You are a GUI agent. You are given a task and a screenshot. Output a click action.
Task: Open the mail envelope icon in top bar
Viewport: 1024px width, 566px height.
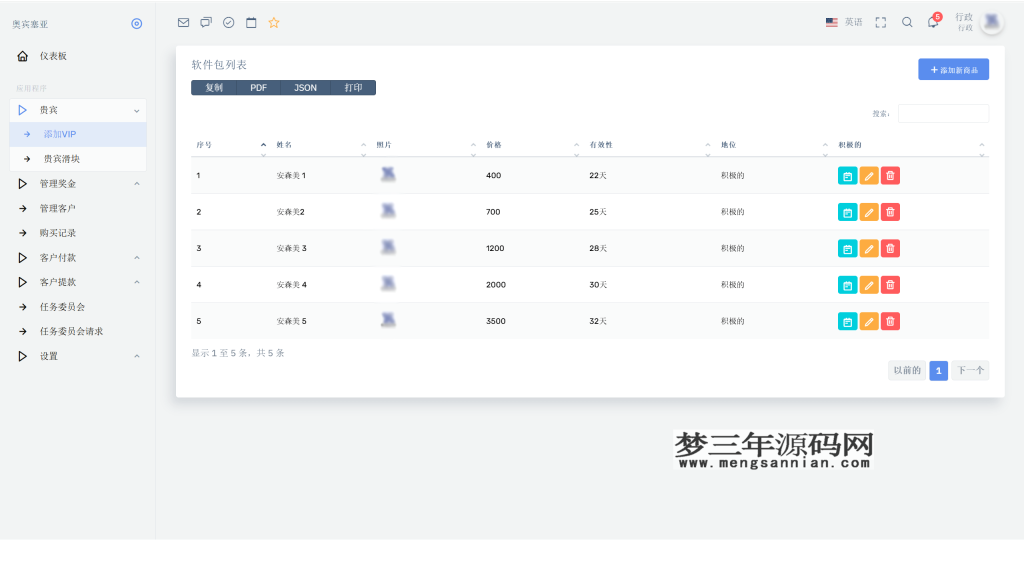[x=184, y=23]
